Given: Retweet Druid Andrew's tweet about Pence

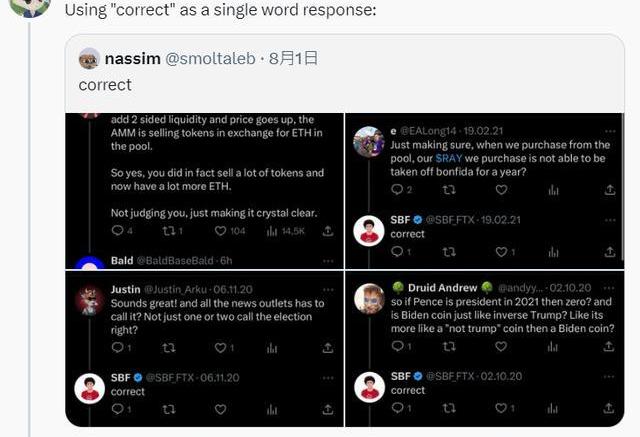Looking at the screenshot, I should pyautogui.click(x=451, y=347).
